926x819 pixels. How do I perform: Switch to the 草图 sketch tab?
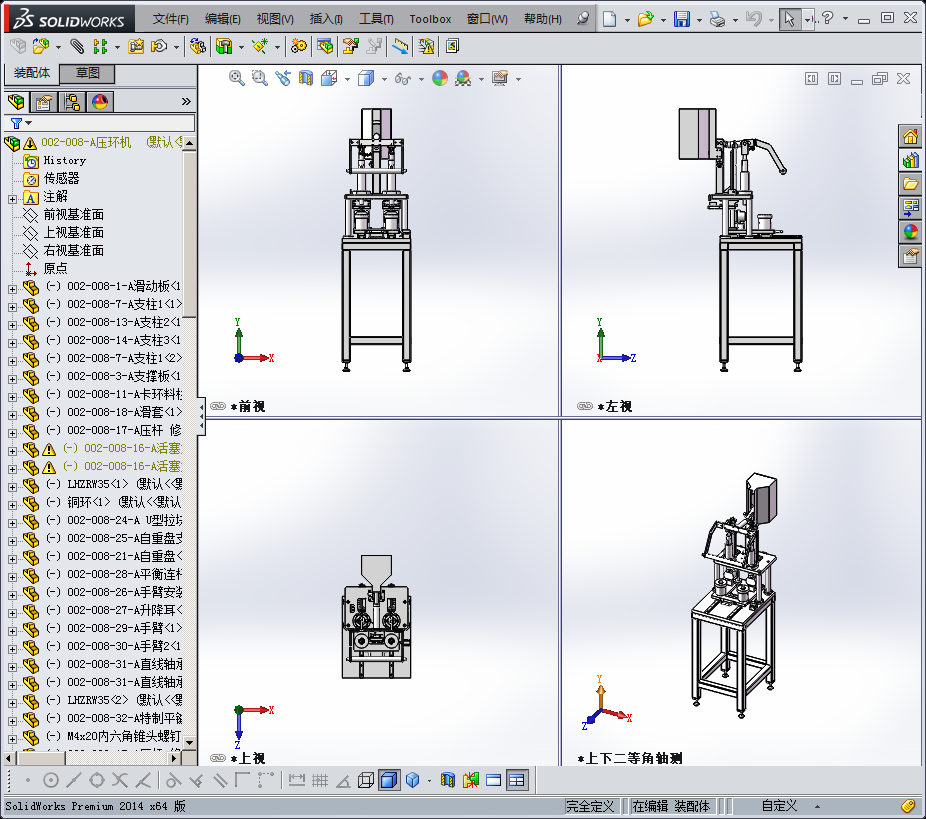[87, 73]
